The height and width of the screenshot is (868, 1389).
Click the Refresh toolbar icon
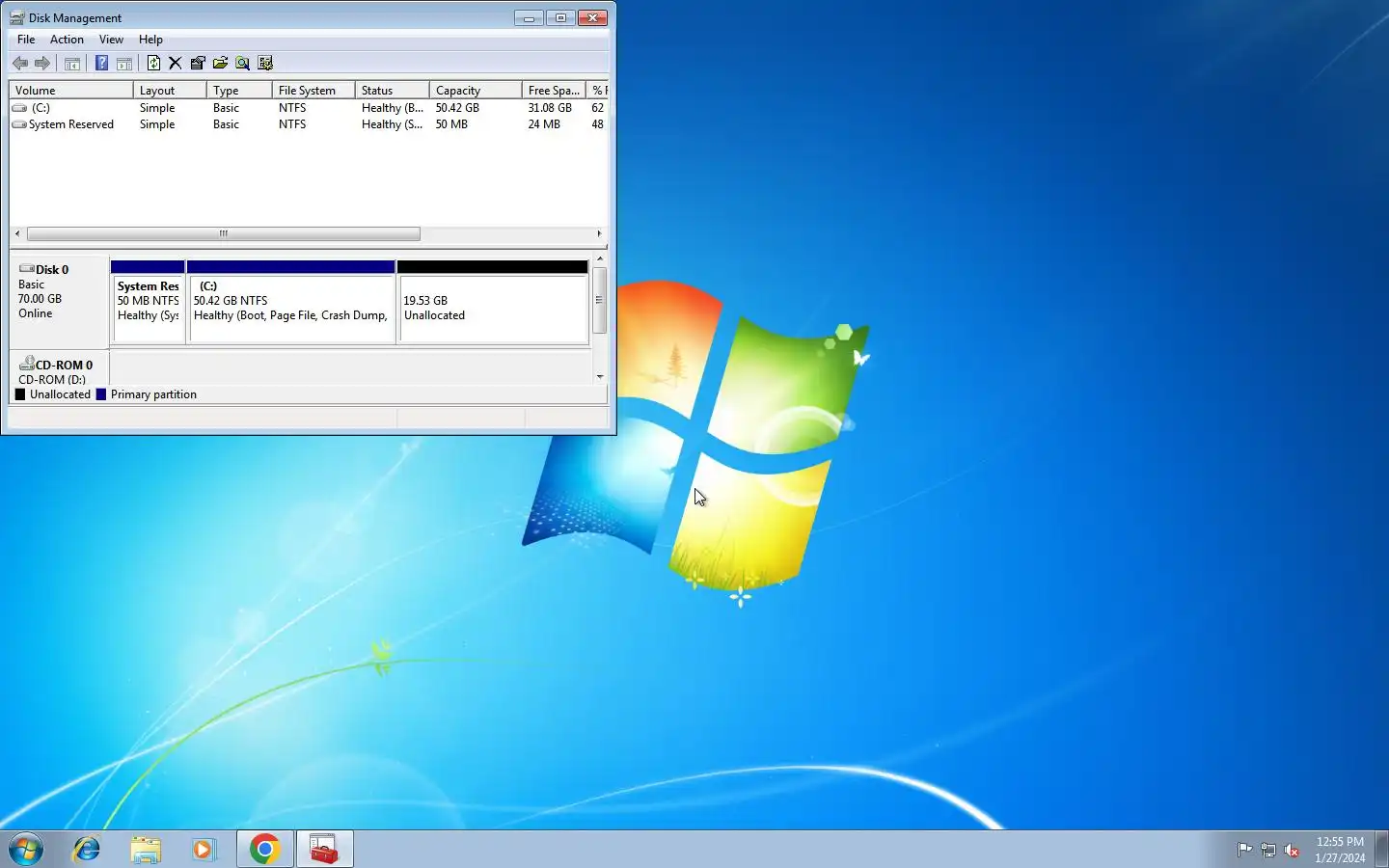point(153,64)
